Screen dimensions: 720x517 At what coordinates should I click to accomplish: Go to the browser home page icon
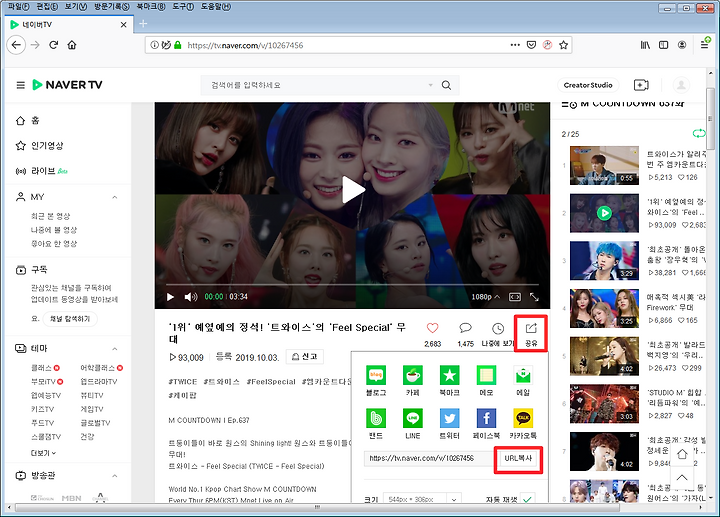(72, 45)
